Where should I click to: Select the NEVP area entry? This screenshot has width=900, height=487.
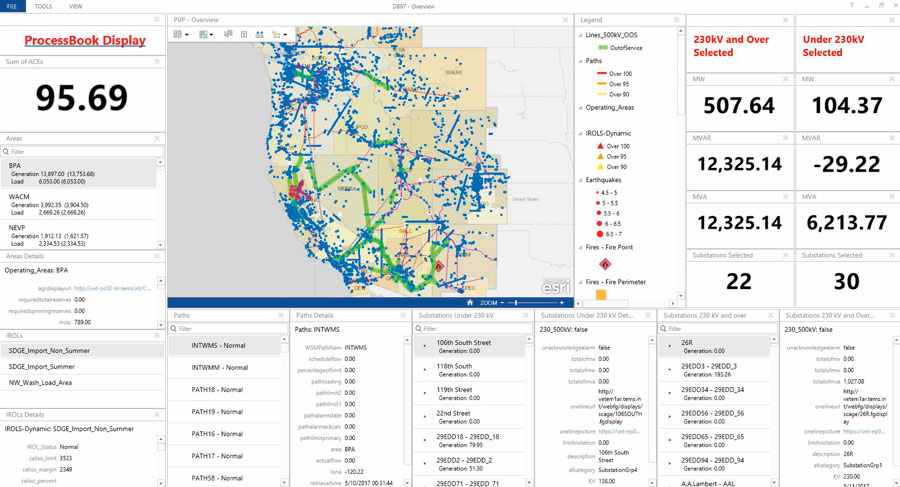click(x=78, y=235)
